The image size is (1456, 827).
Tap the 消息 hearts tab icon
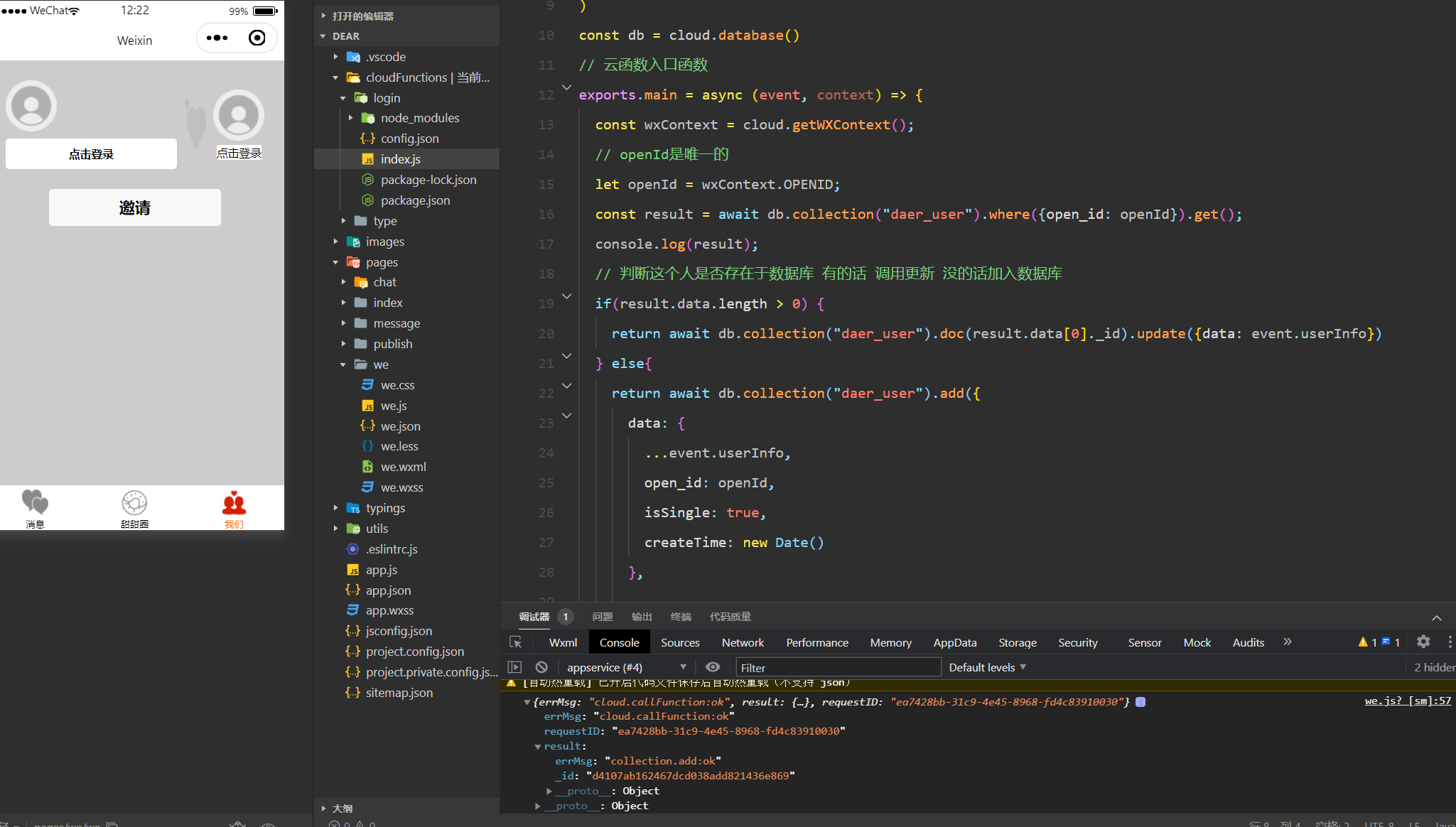point(35,502)
